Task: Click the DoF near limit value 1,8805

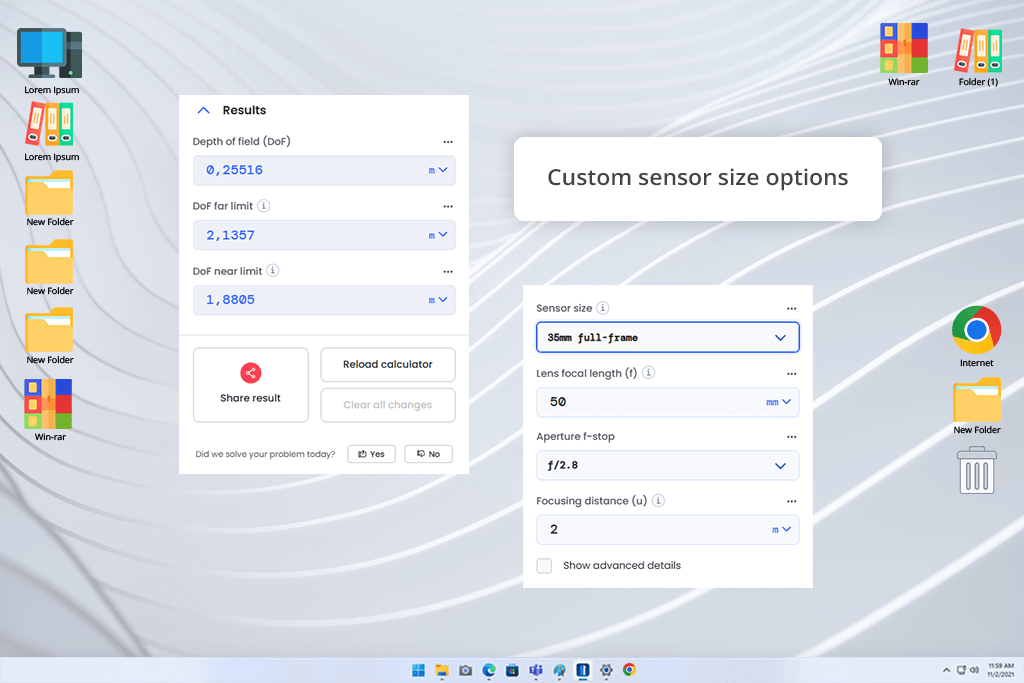Action: coord(231,300)
